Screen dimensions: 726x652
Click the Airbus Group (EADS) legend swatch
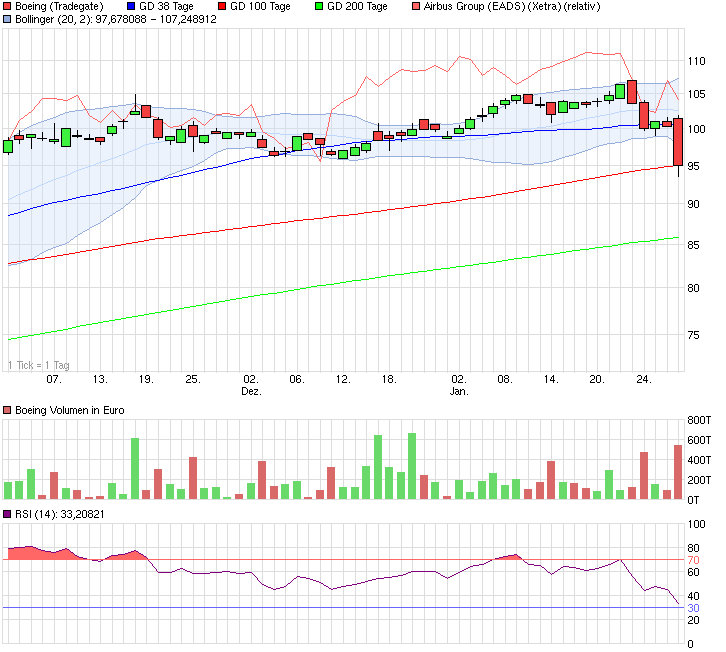point(417,7)
